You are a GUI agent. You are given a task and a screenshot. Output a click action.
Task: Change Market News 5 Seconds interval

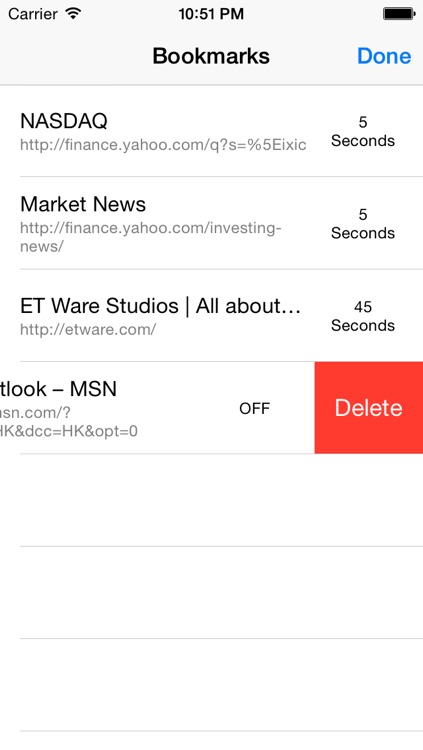click(363, 223)
